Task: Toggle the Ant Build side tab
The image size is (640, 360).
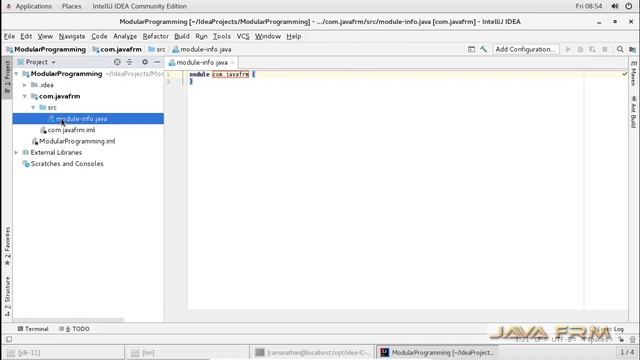Action: click(x=633, y=112)
